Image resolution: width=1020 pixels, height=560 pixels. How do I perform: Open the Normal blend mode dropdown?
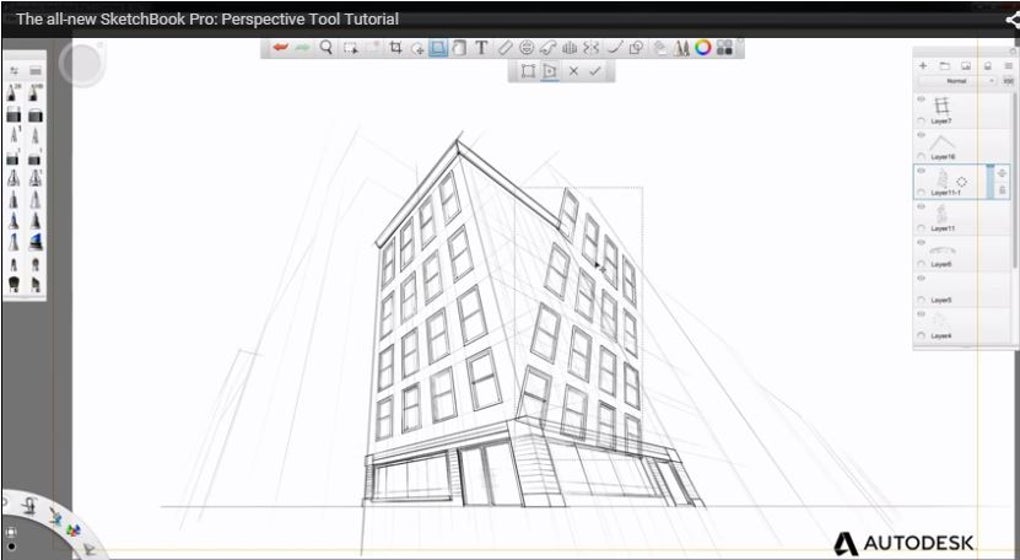(x=957, y=81)
